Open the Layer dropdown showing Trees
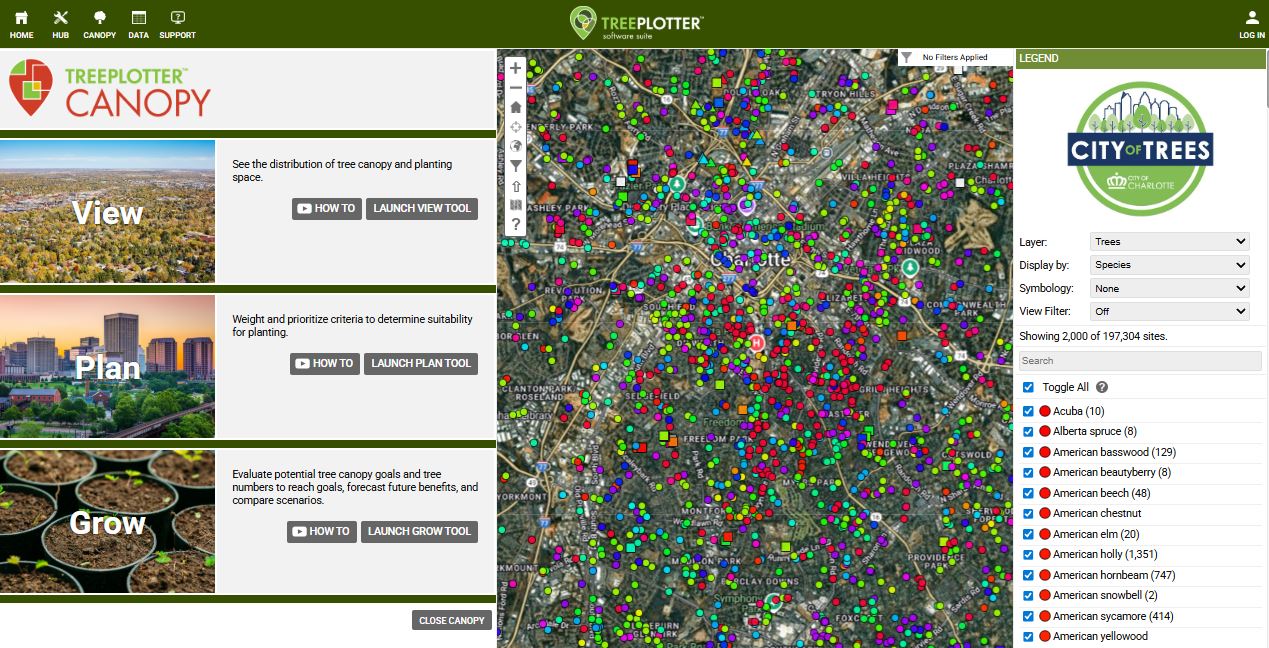This screenshot has height=648, width=1269. click(1169, 242)
